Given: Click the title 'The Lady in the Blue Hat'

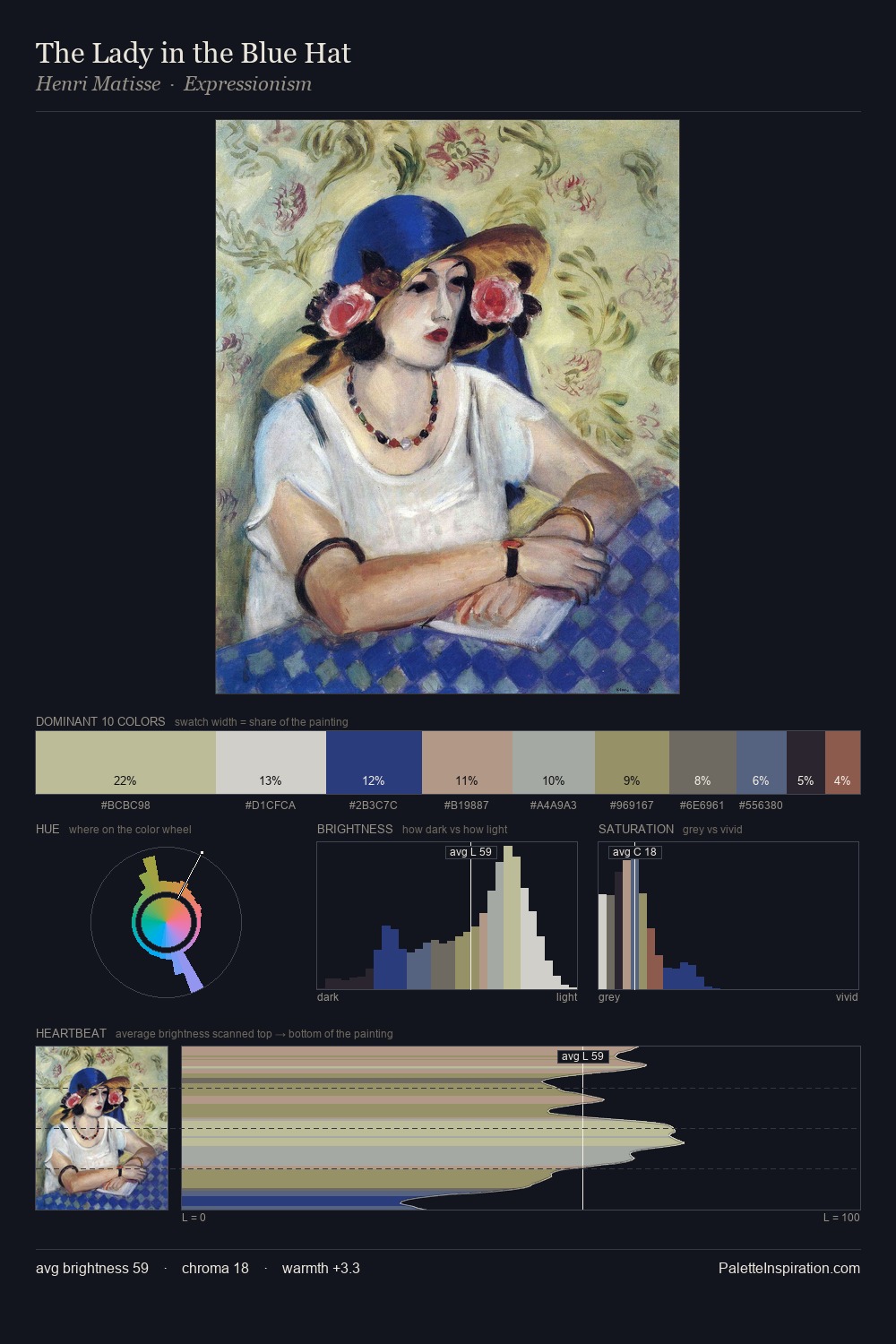Looking at the screenshot, I should click(x=194, y=53).
